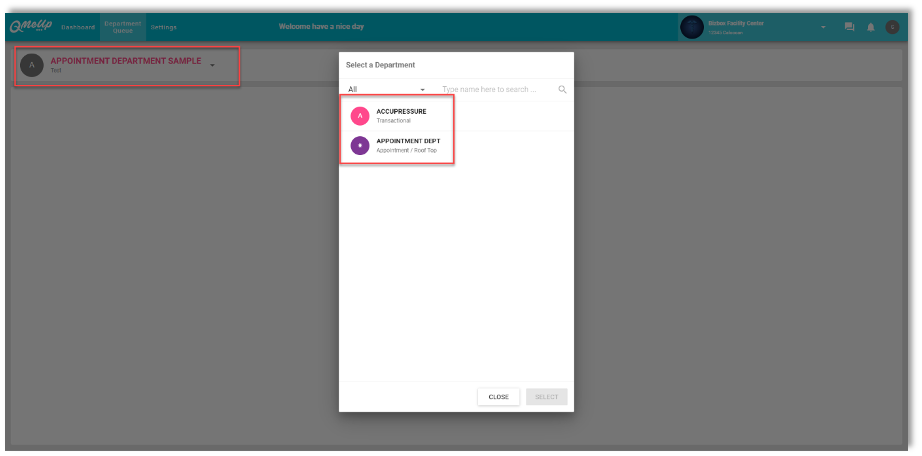Click the gray 'A' department avatar
922x456 pixels.
coord(32,65)
